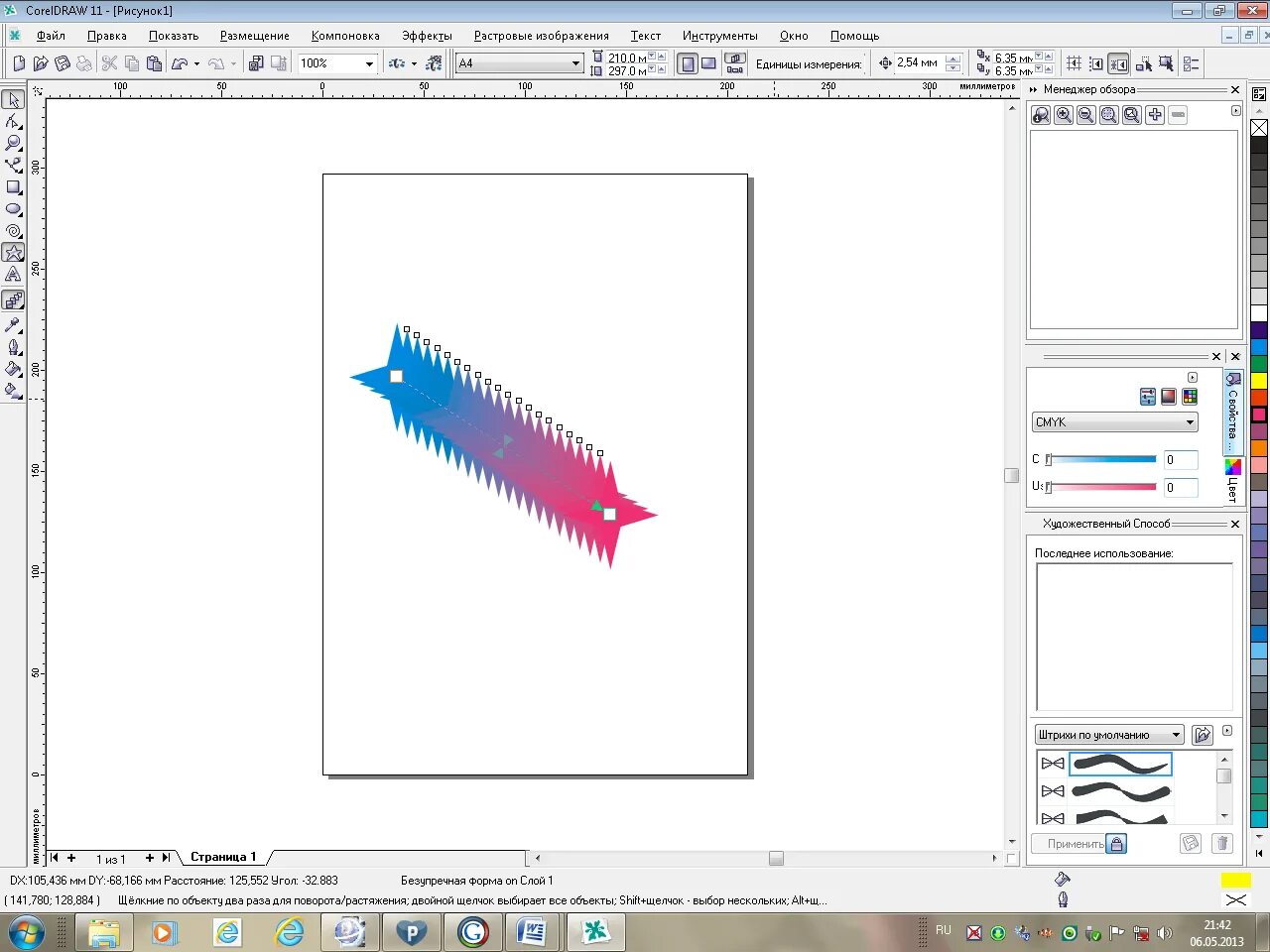Select the Text tool
The height and width of the screenshot is (952, 1270).
[x=14, y=271]
